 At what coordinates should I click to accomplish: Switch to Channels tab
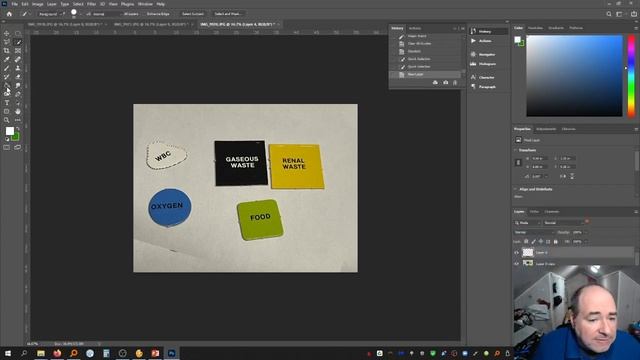tap(551, 212)
